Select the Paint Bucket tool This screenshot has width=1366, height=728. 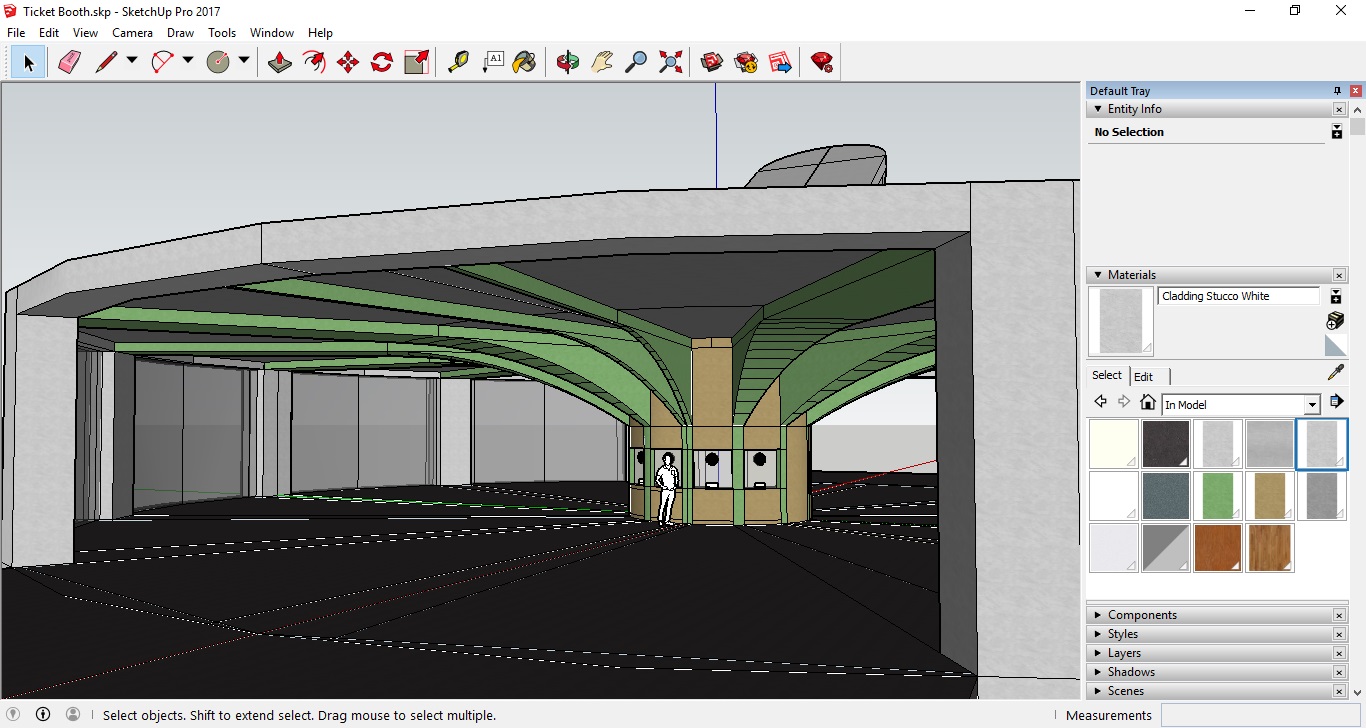(524, 62)
